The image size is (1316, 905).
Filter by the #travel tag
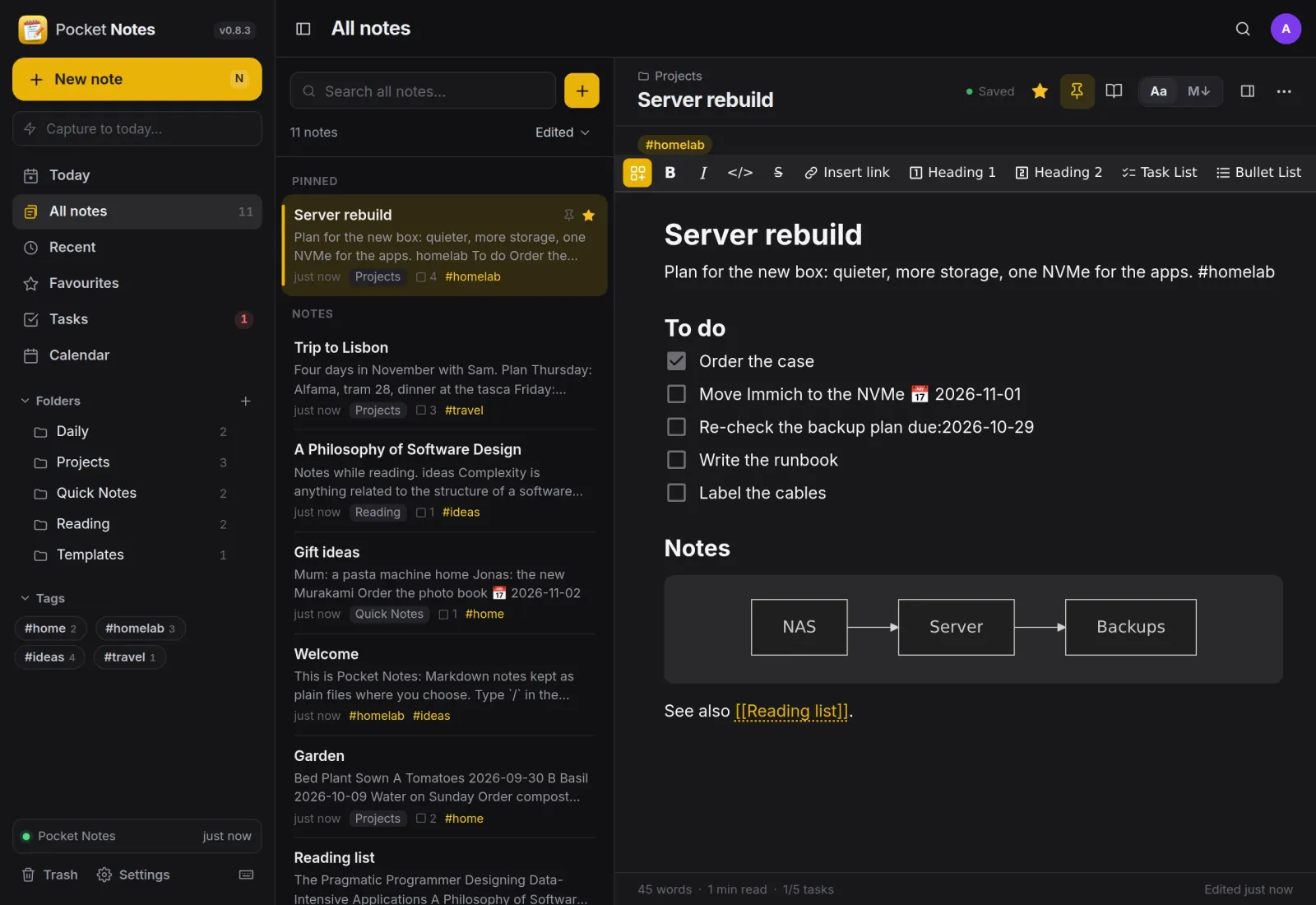[130, 657]
